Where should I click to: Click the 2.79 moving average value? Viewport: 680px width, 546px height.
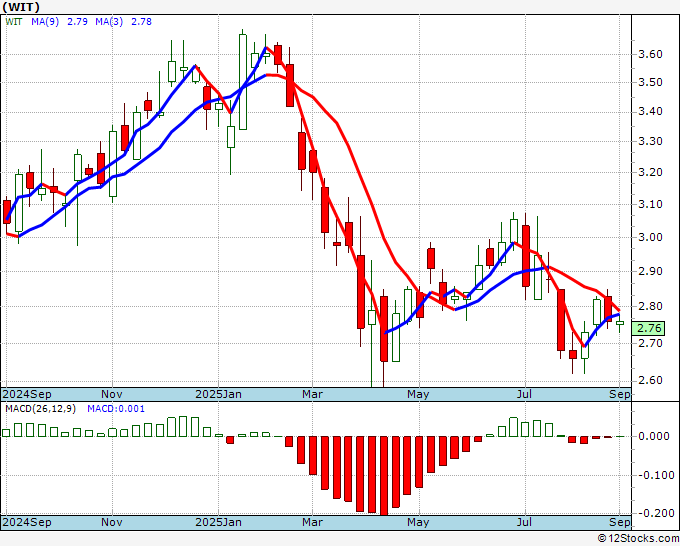(77, 22)
